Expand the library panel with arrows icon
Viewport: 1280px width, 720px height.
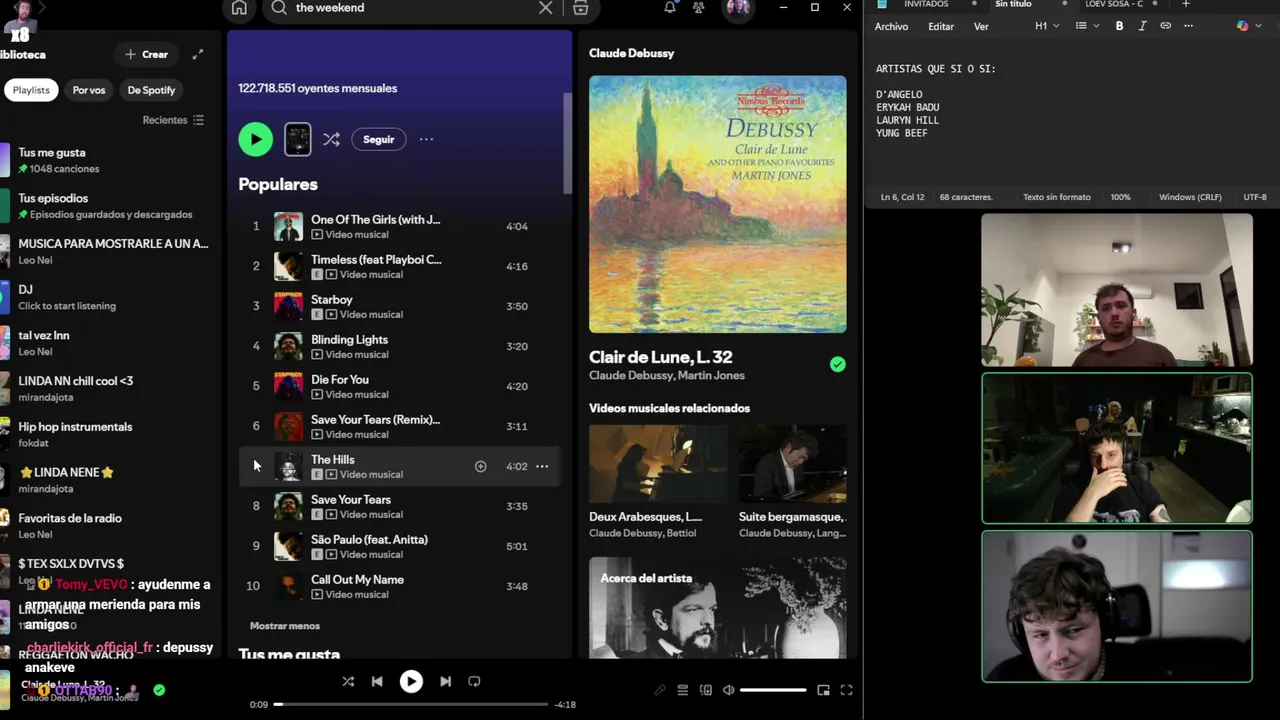click(x=198, y=54)
